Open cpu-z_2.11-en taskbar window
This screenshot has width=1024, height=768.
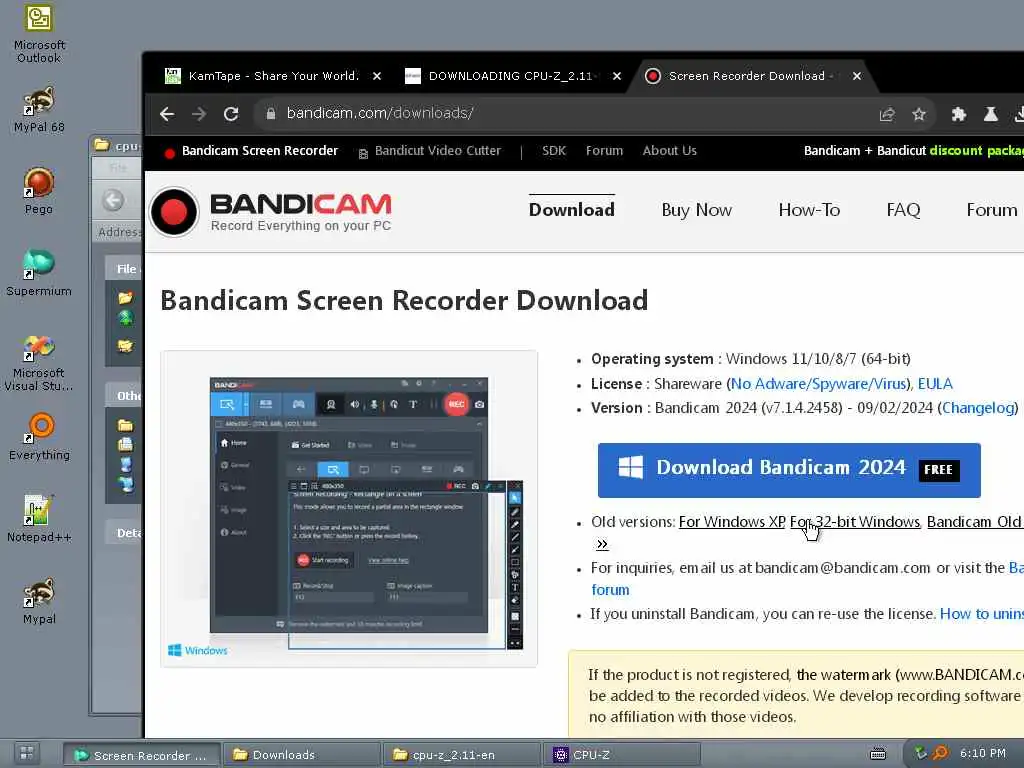(x=462, y=755)
